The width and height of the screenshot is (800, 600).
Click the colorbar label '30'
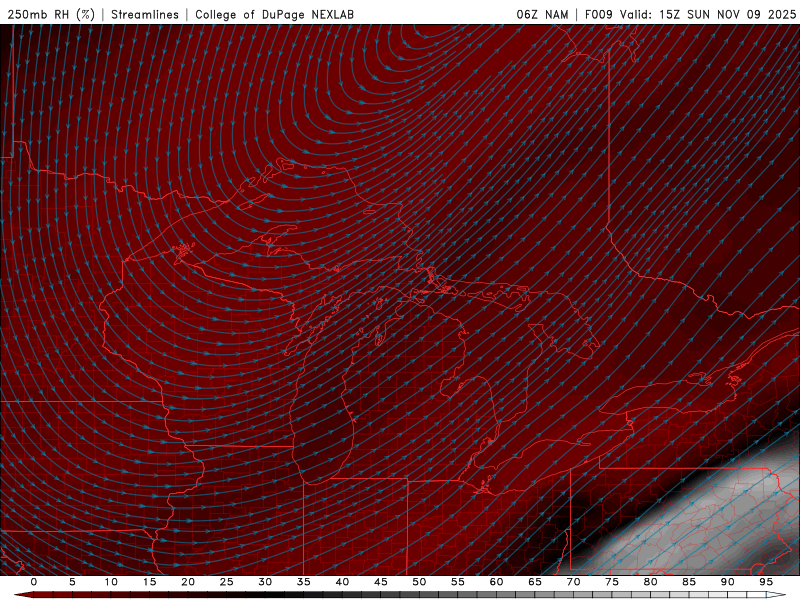click(x=265, y=582)
